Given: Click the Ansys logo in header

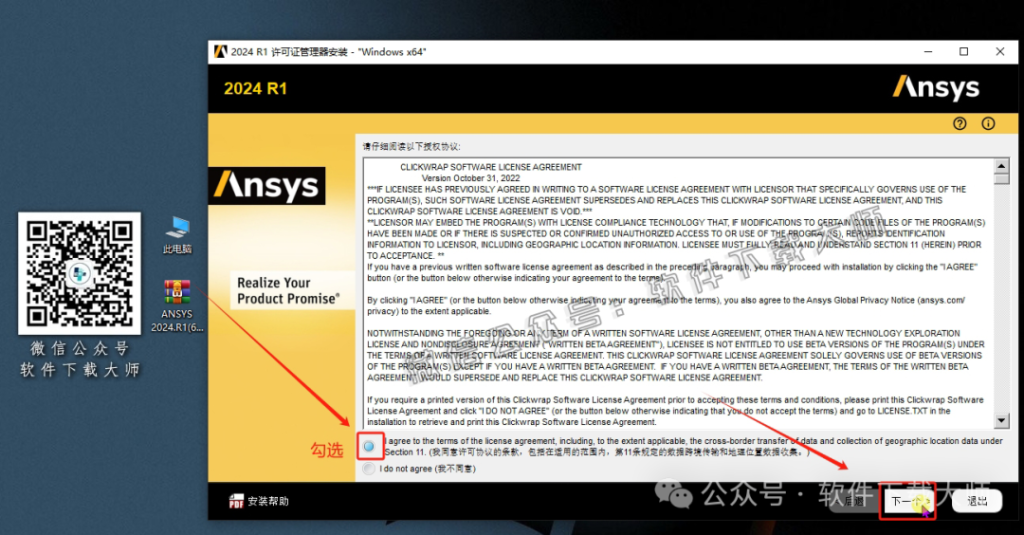Looking at the screenshot, I should tap(936, 88).
